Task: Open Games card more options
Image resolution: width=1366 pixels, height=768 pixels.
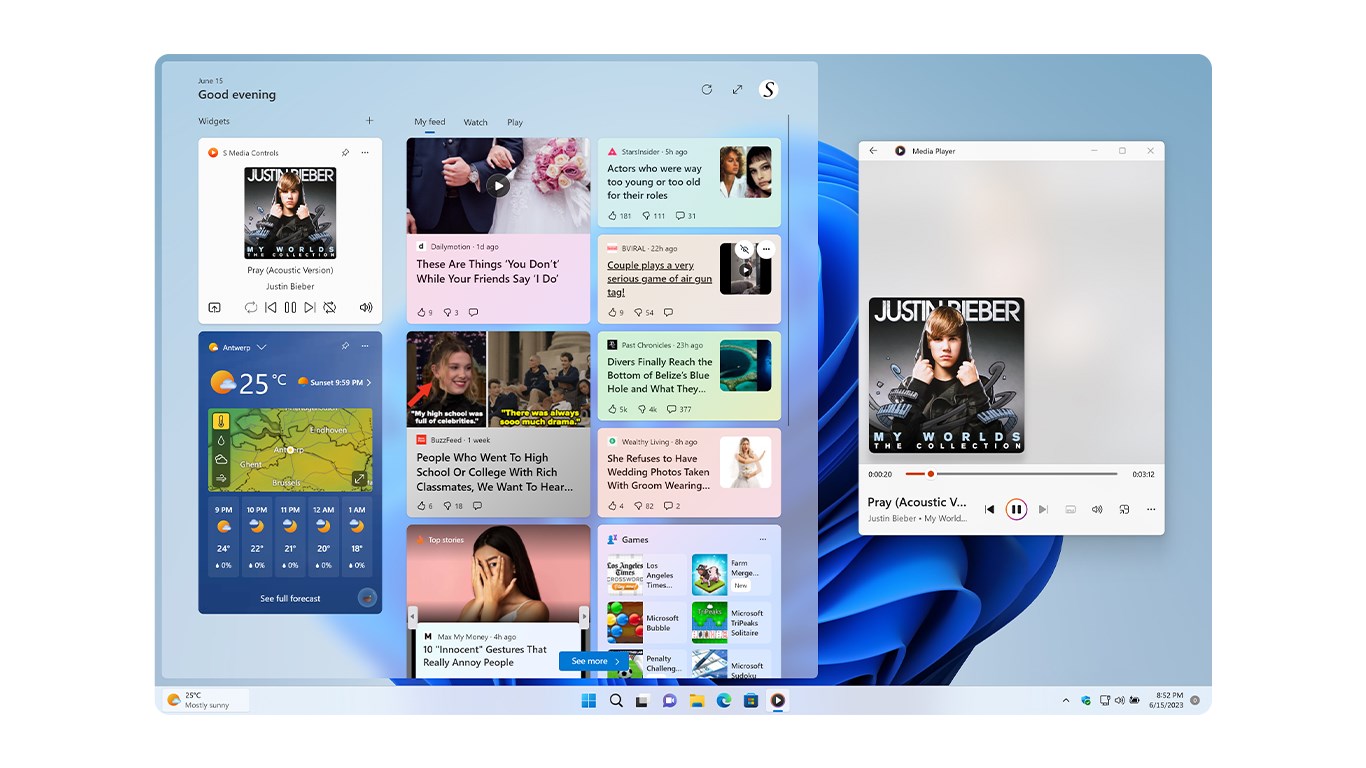Action: click(763, 539)
